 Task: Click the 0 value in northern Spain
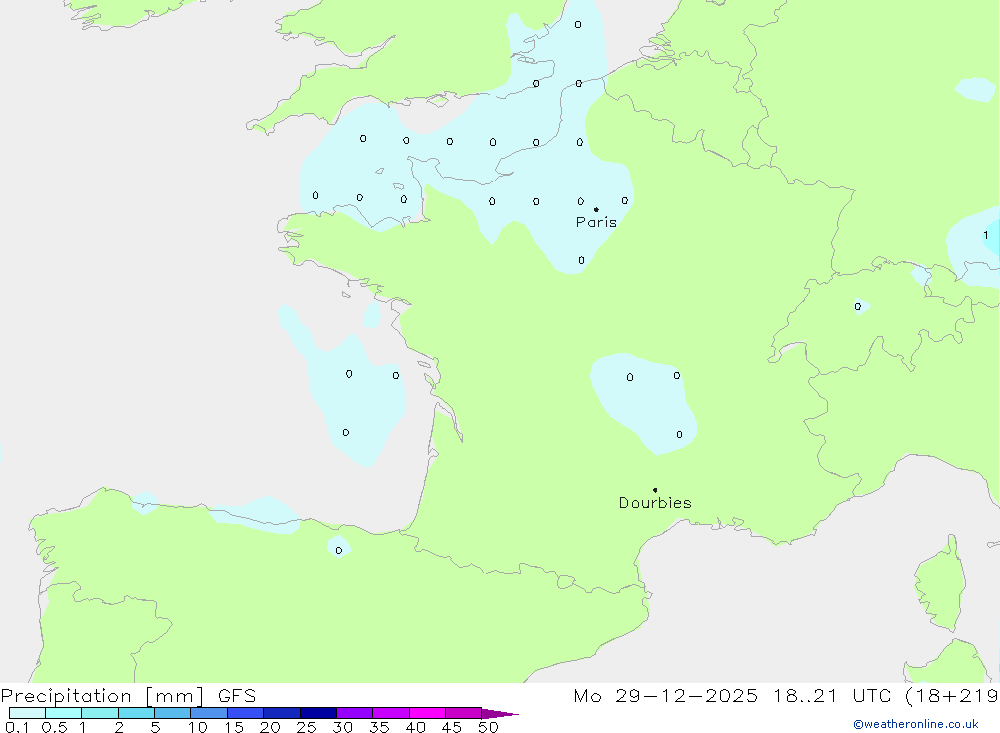[339, 551]
